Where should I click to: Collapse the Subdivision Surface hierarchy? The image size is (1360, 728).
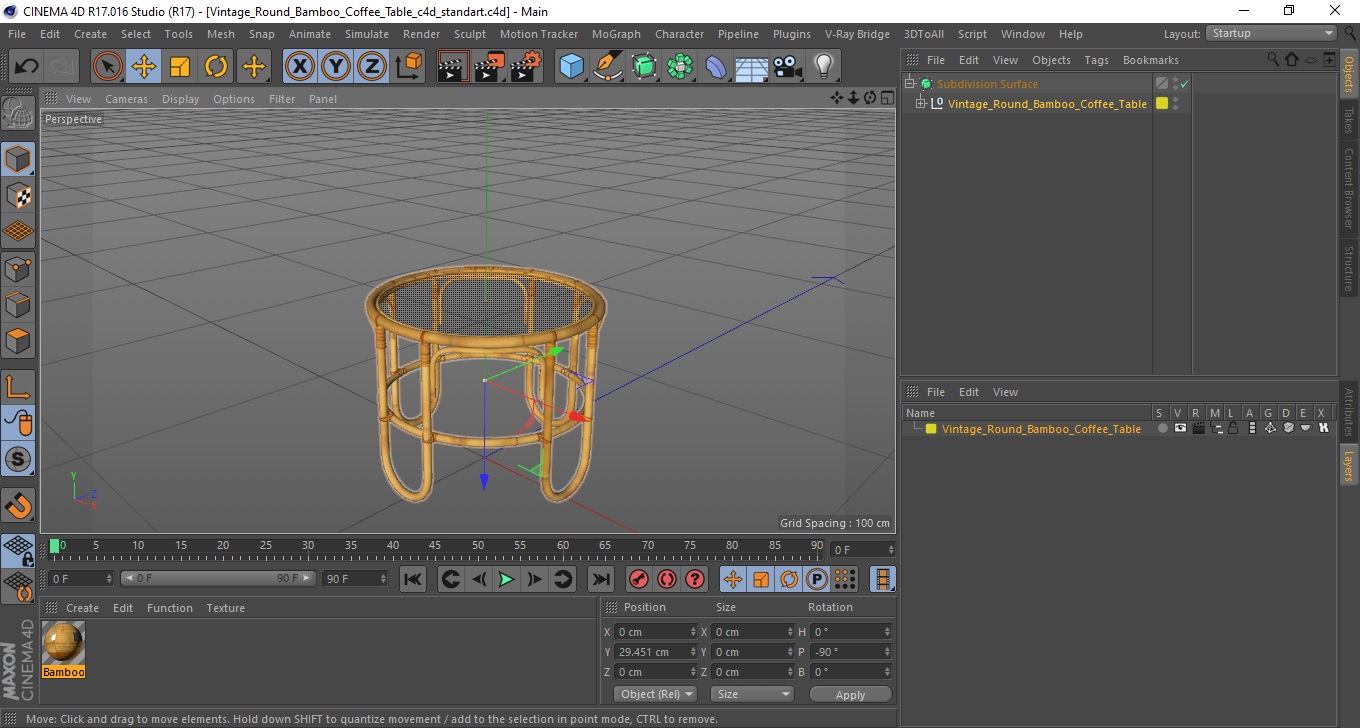pyautogui.click(x=909, y=84)
